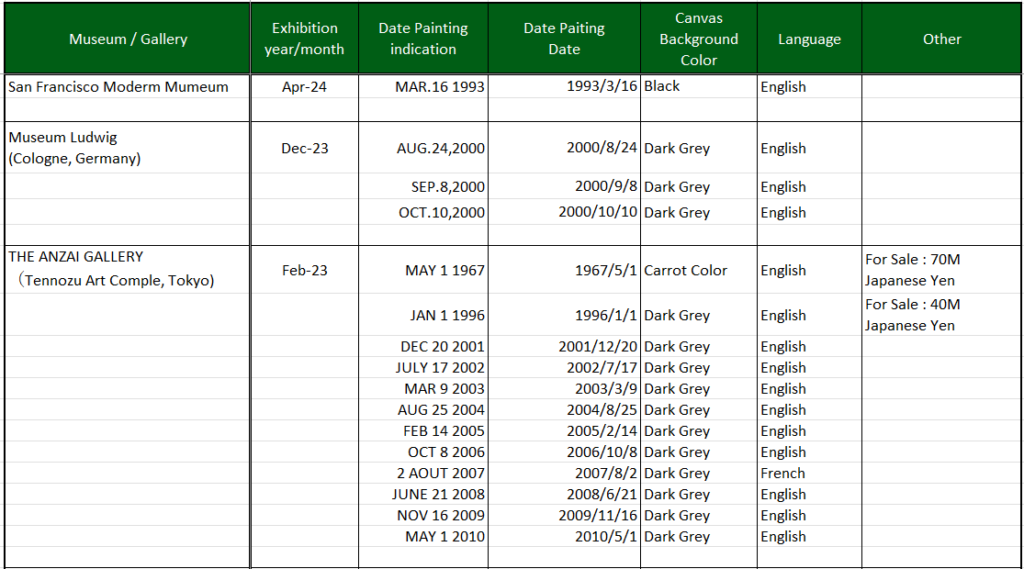Select the 'Museum Ludwig (Cologne, Germany)' cell
Screen dimensions: 1024x569
(x=127, y=148)
